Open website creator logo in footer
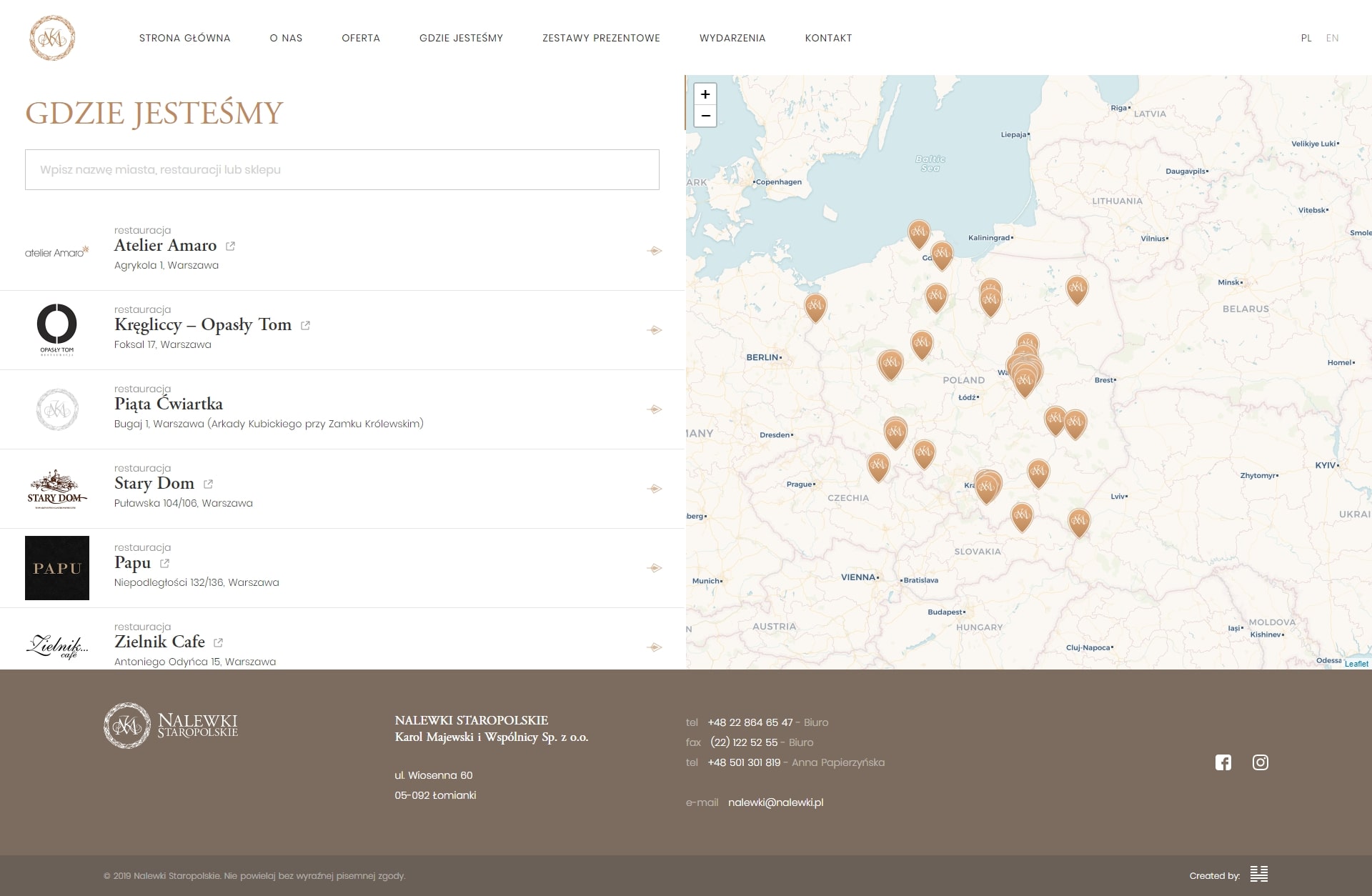 pos(1258,874)
